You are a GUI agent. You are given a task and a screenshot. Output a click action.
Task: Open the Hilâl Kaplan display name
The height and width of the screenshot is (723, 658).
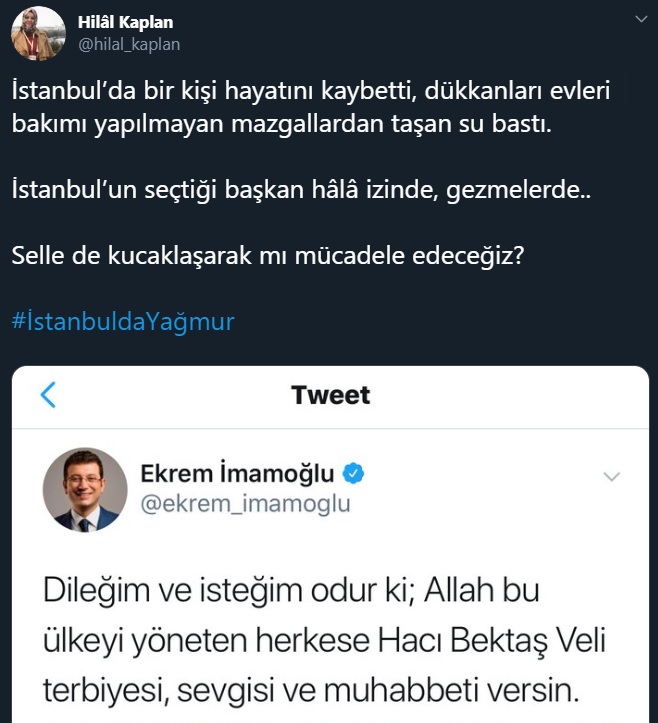[124, 22]
